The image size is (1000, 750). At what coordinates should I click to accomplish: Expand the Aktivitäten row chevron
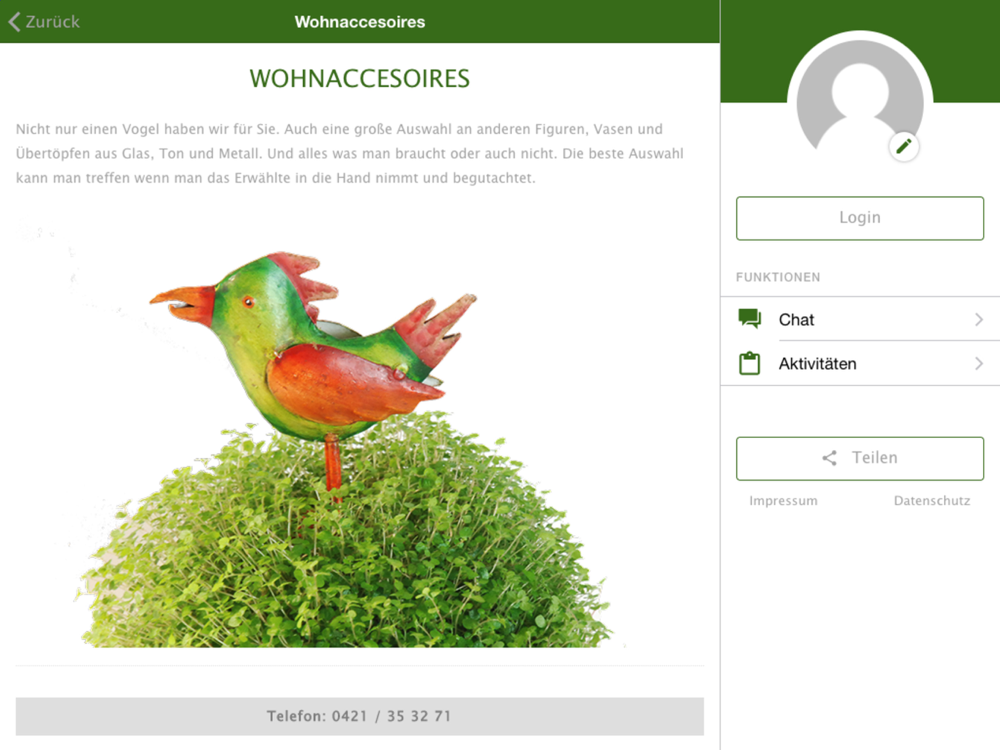(979, 364)
